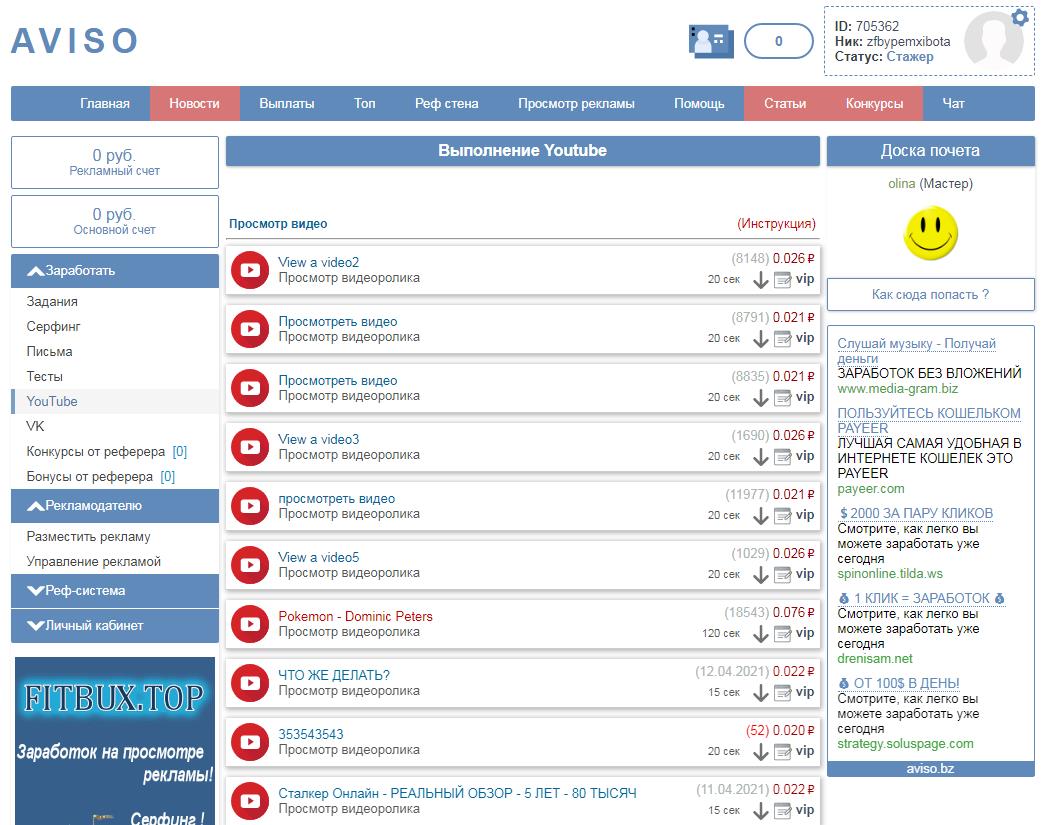Click note icon in View a video2 row
The height and width of the screenshot is (825, 1047).
783,280
